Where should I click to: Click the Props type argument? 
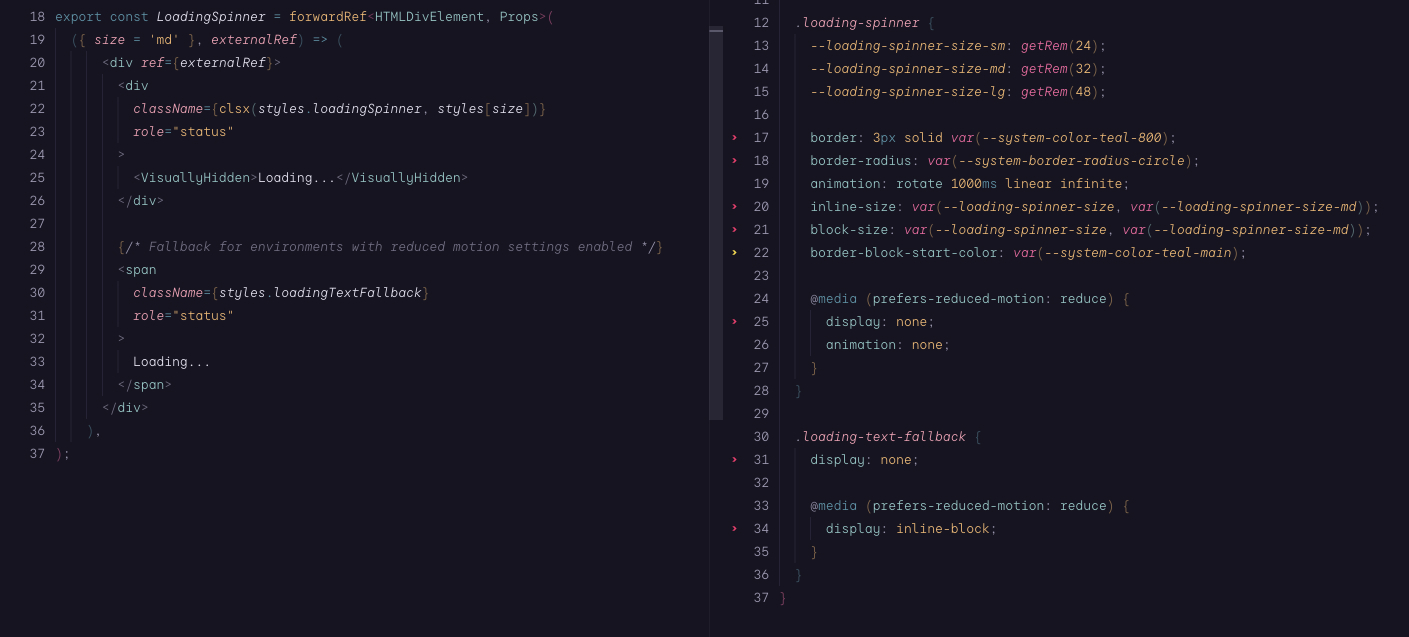coord(519,16)
